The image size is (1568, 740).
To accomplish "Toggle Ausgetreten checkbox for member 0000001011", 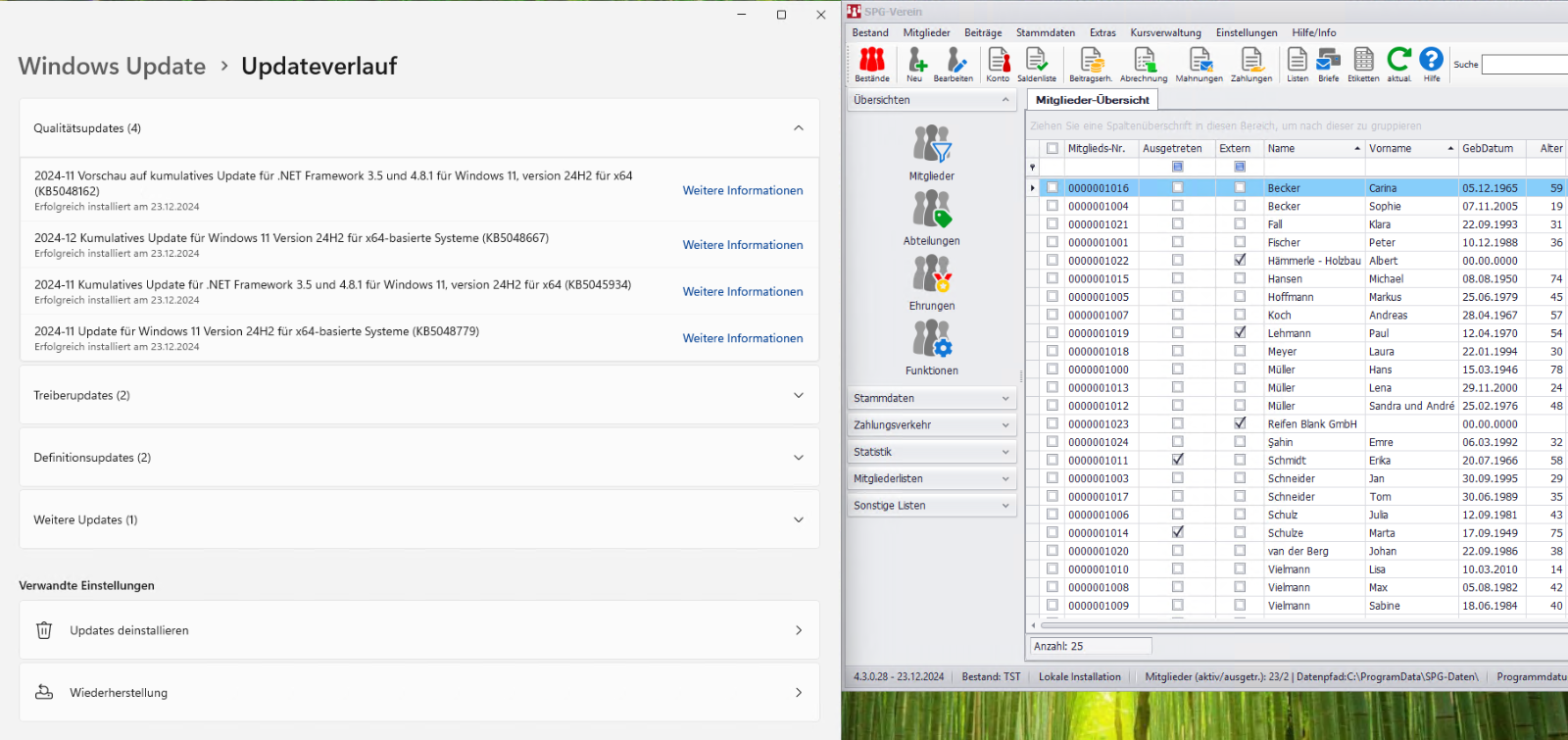I will [1178, 460].
